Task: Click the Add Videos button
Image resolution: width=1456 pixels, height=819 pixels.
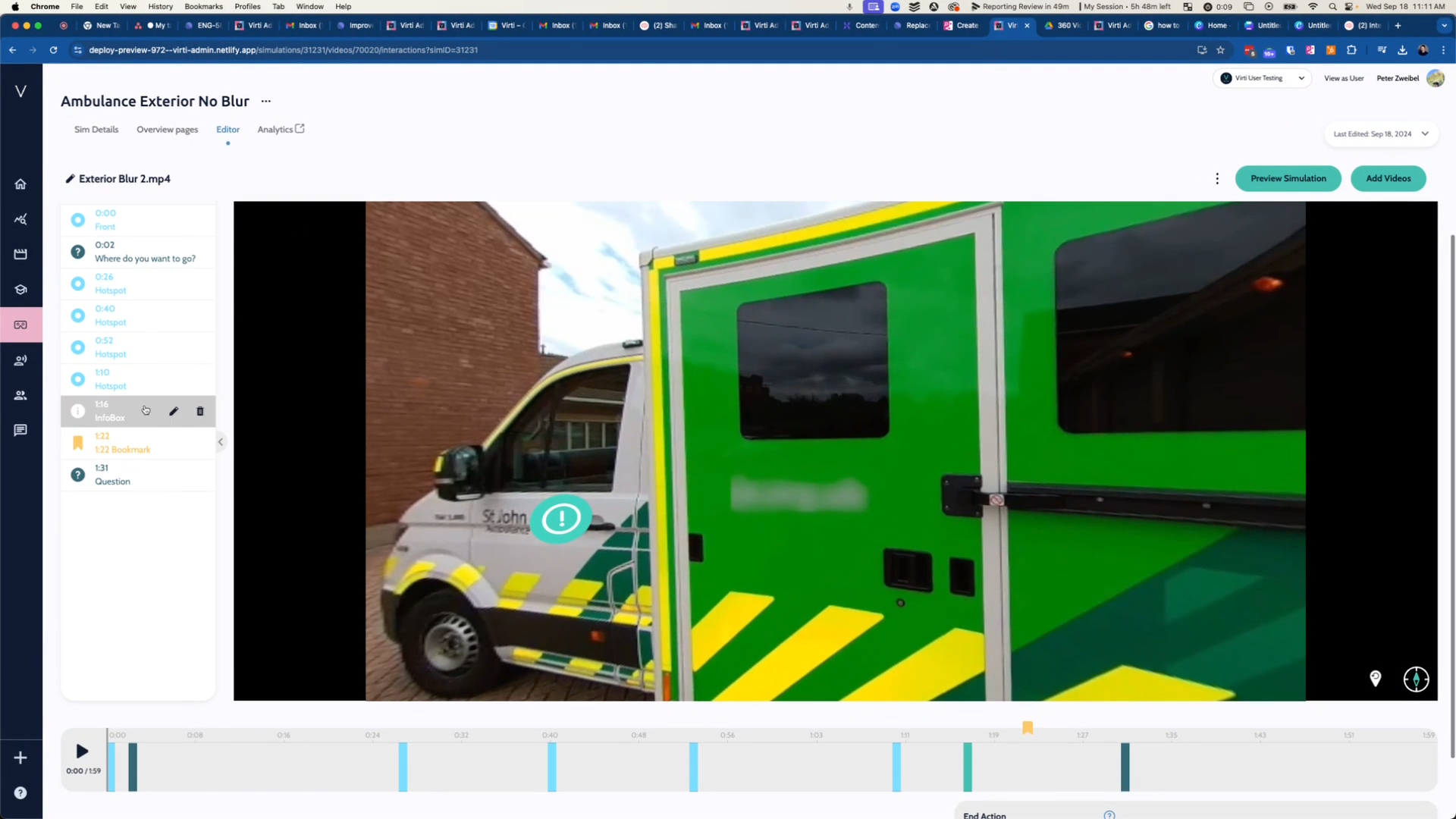Action: point(1388,179)
